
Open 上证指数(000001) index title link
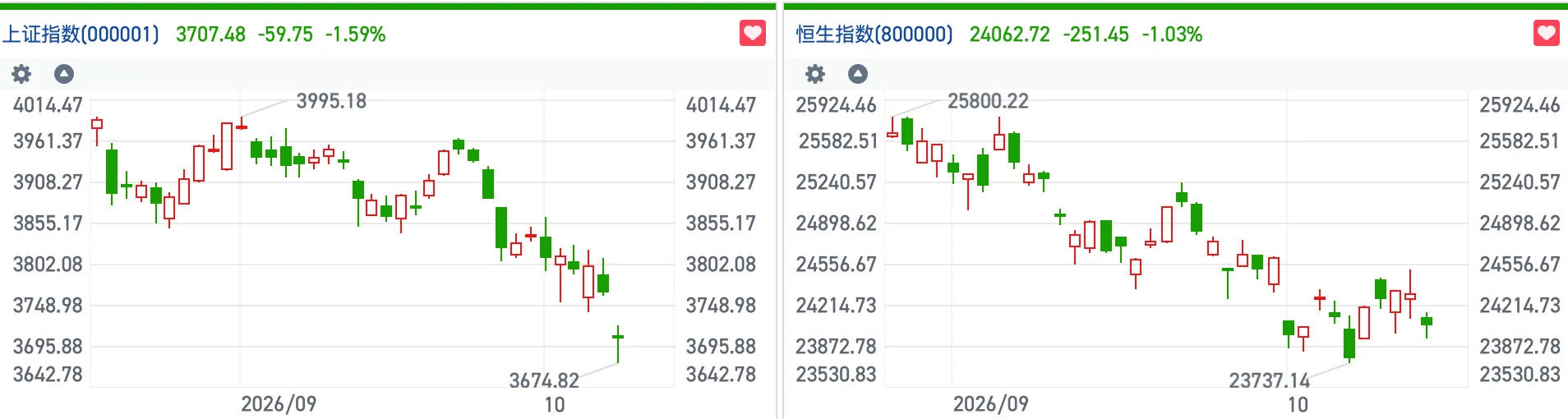click(x=81, y=35)
